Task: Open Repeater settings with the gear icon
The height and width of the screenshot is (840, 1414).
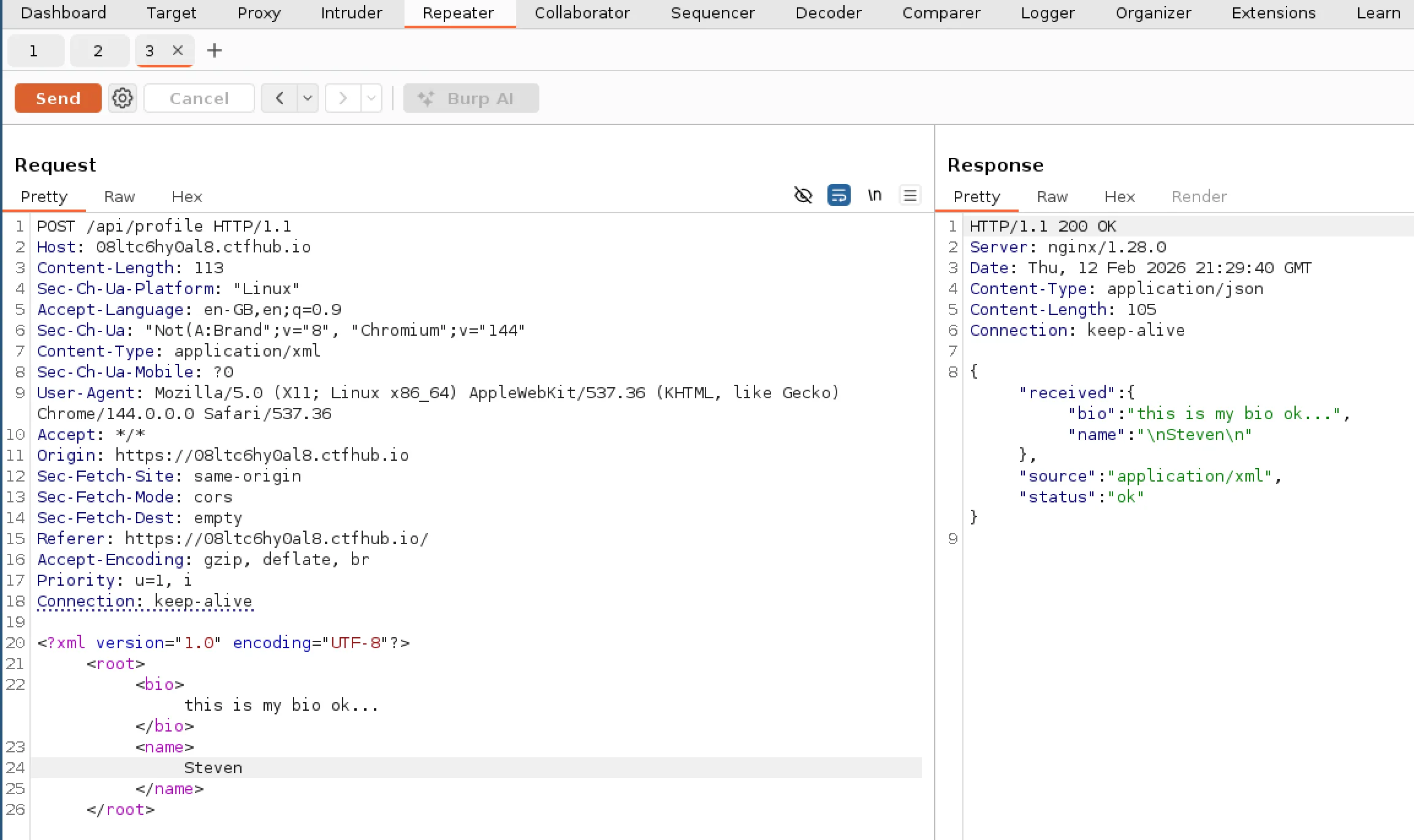Action: pos(122,97)
